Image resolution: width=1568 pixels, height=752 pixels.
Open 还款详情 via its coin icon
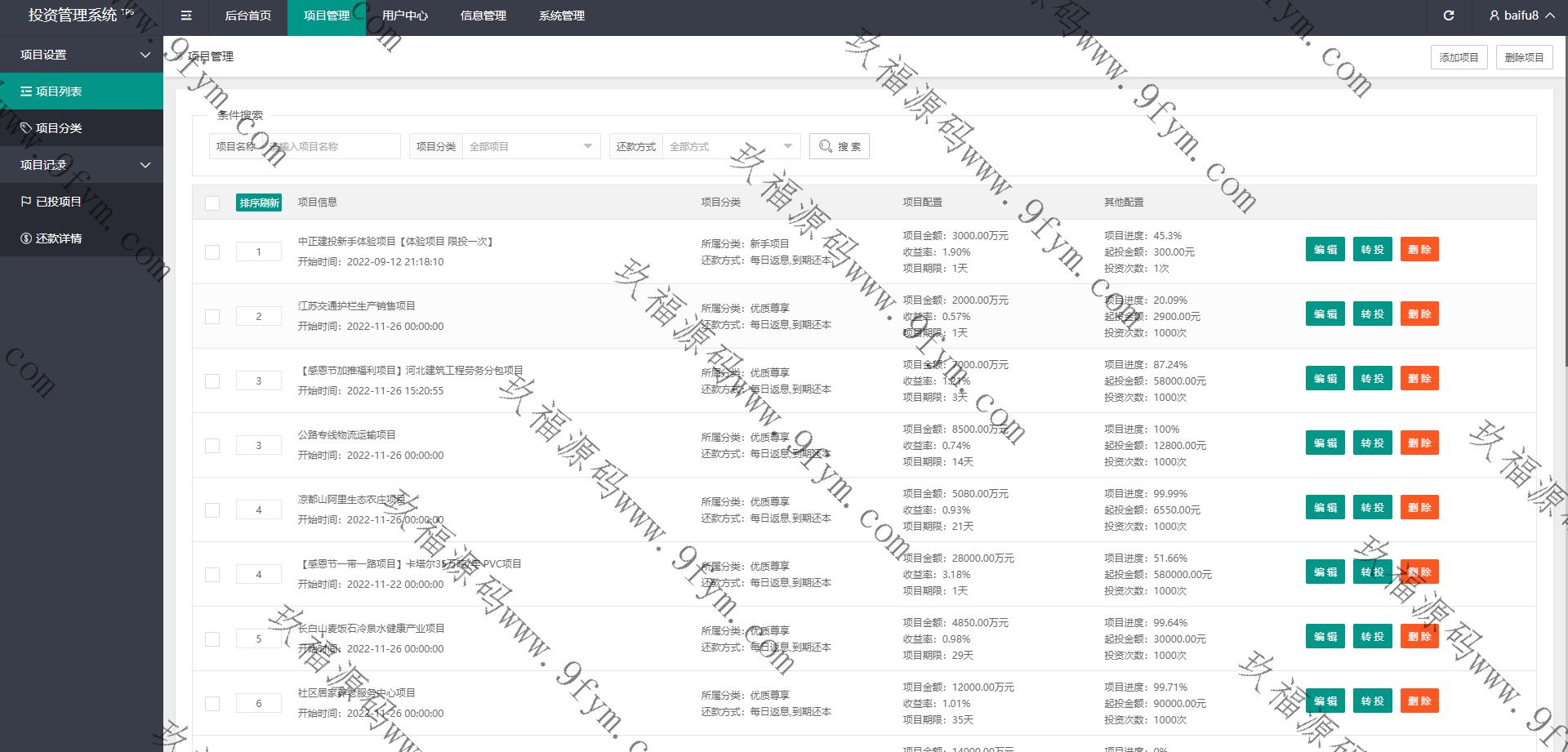pos(26,238)
